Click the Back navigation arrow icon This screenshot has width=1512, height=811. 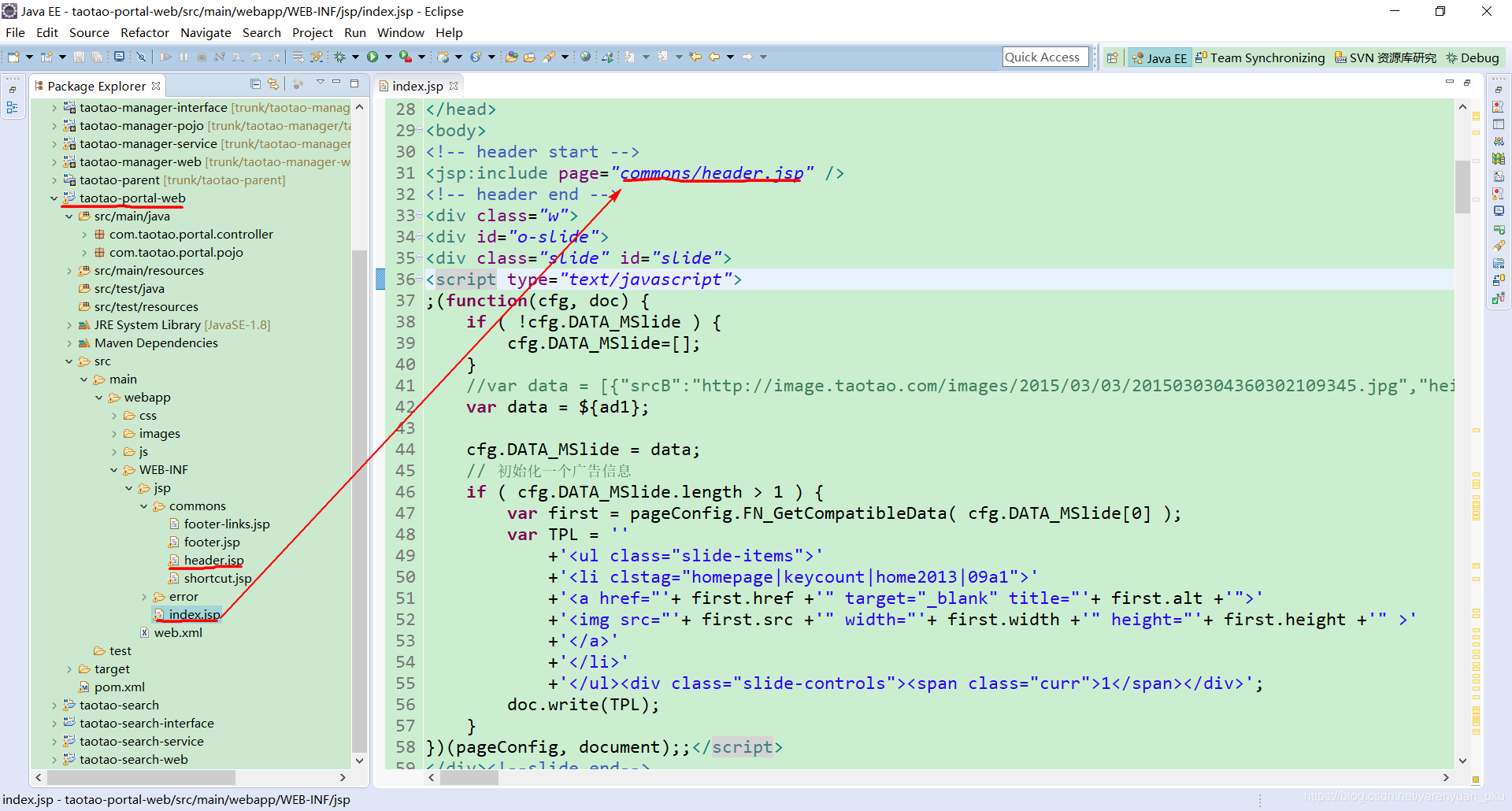pyautogui.click(x=714, y=57)
